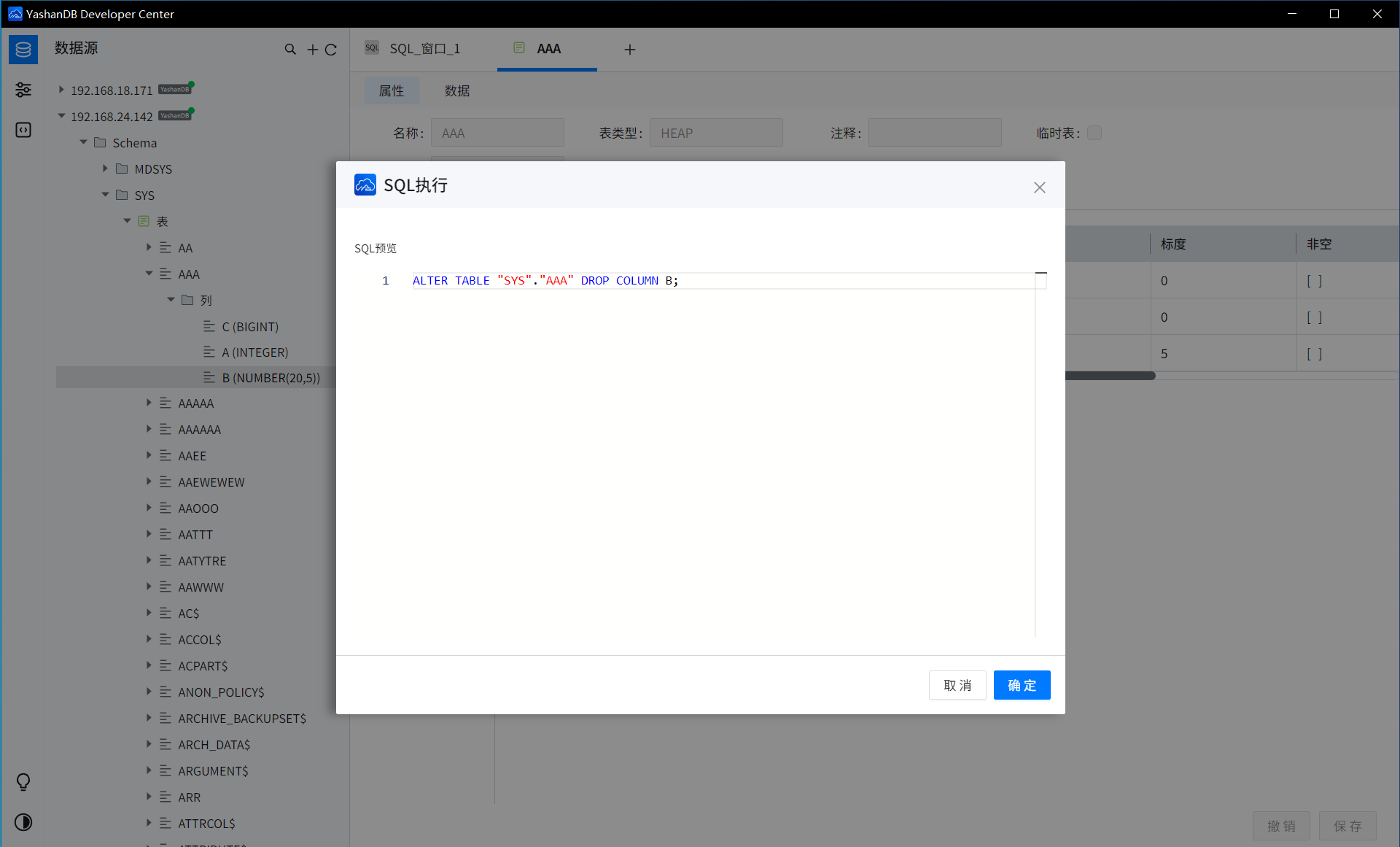Click the YashanDB logo in SQL执行 dialog
This screenshot has width=1400, height=847.
[365, 185]
